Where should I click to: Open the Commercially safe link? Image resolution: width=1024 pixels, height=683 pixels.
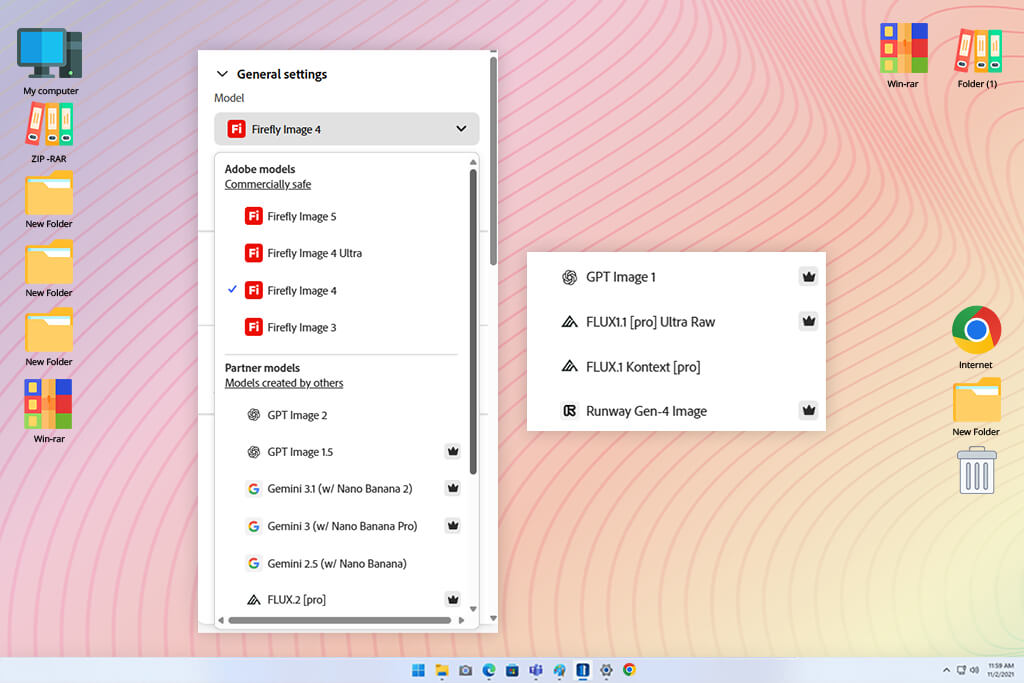coord(268,184)
